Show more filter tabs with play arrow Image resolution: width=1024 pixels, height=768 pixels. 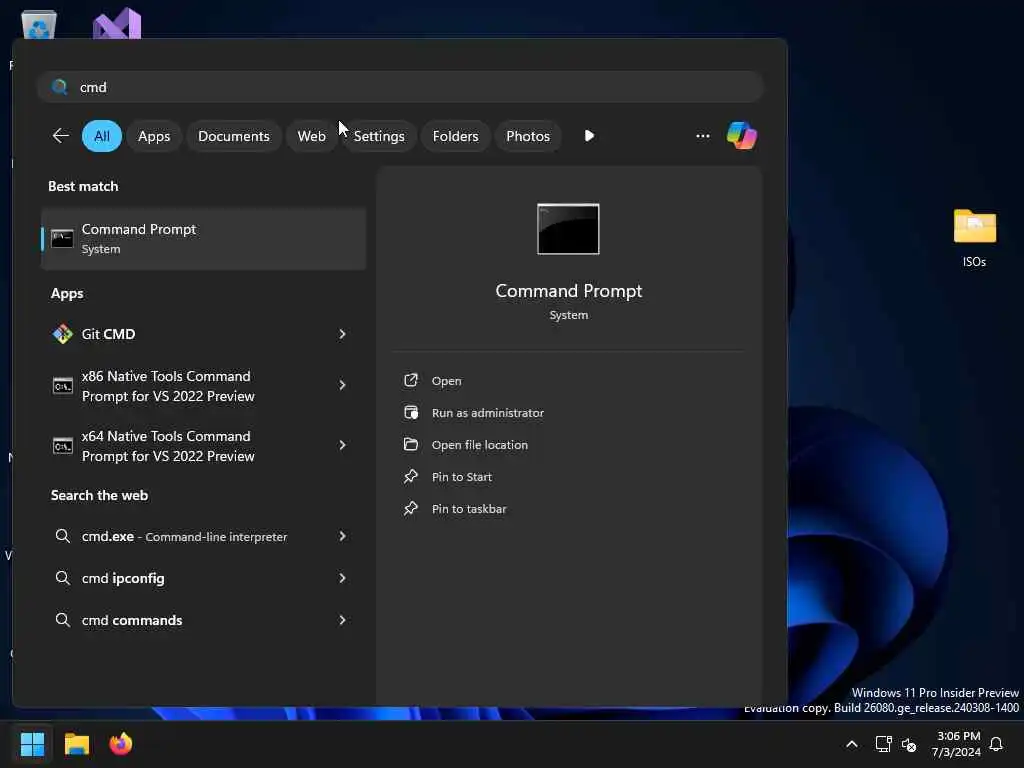pos(589,136)
